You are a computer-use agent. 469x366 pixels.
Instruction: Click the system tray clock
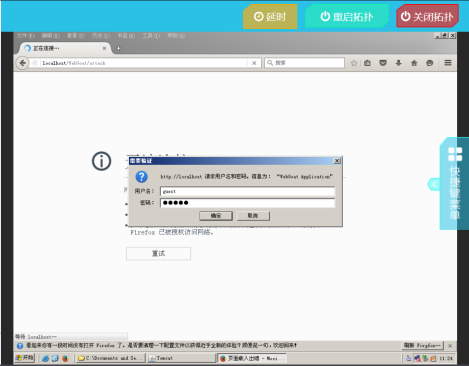click(446, 358)
